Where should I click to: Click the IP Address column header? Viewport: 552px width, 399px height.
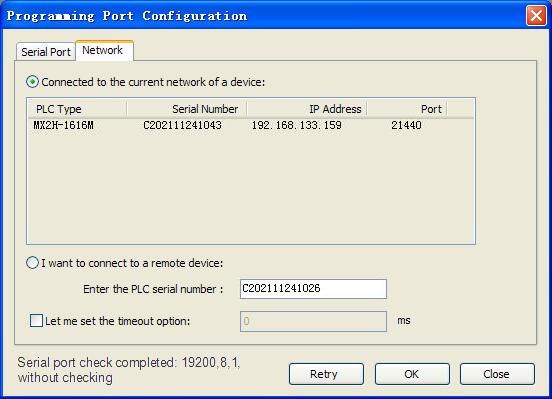pyautogui.click(x=307, y=109)
